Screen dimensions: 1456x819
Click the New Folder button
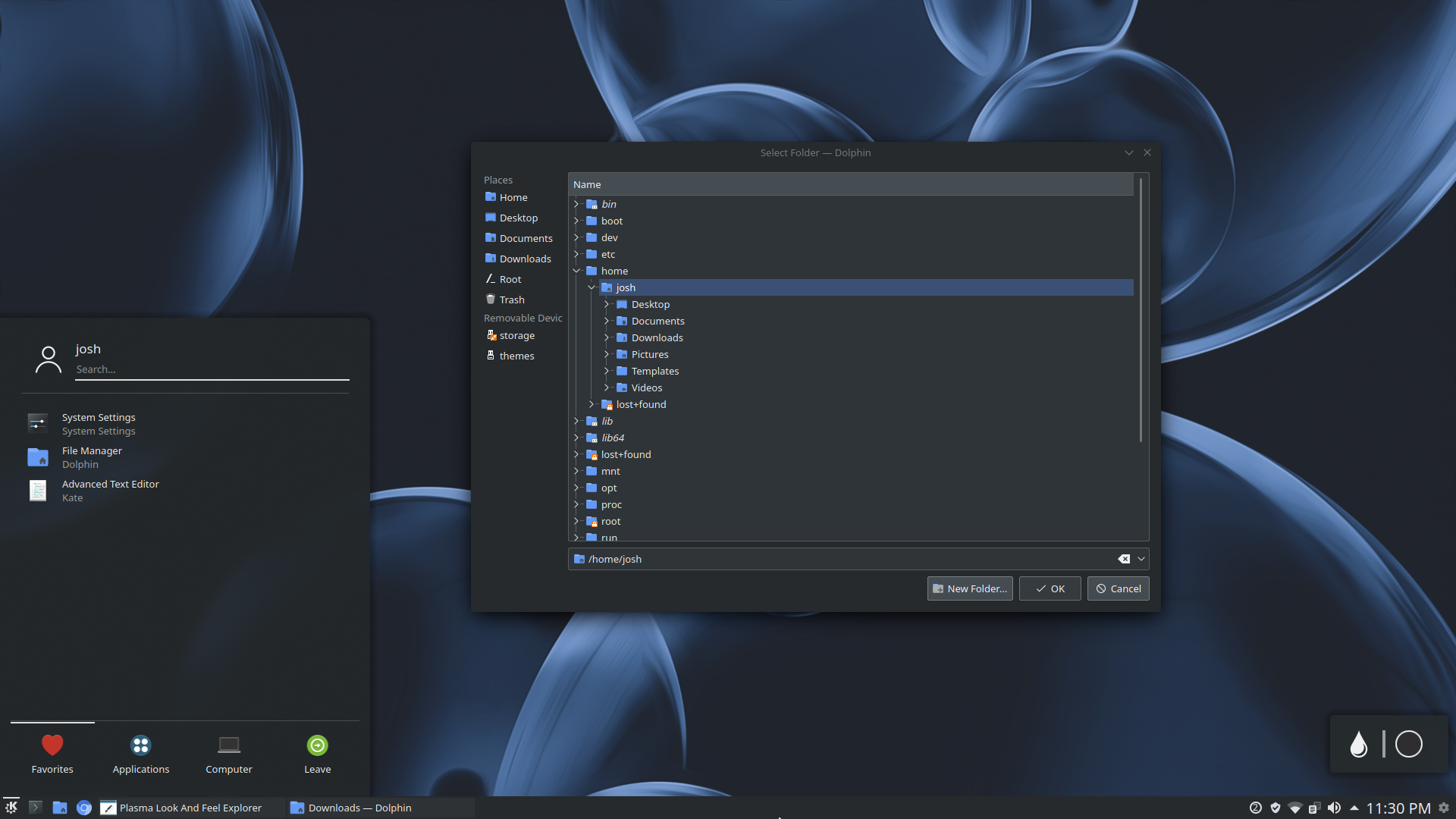970,588
